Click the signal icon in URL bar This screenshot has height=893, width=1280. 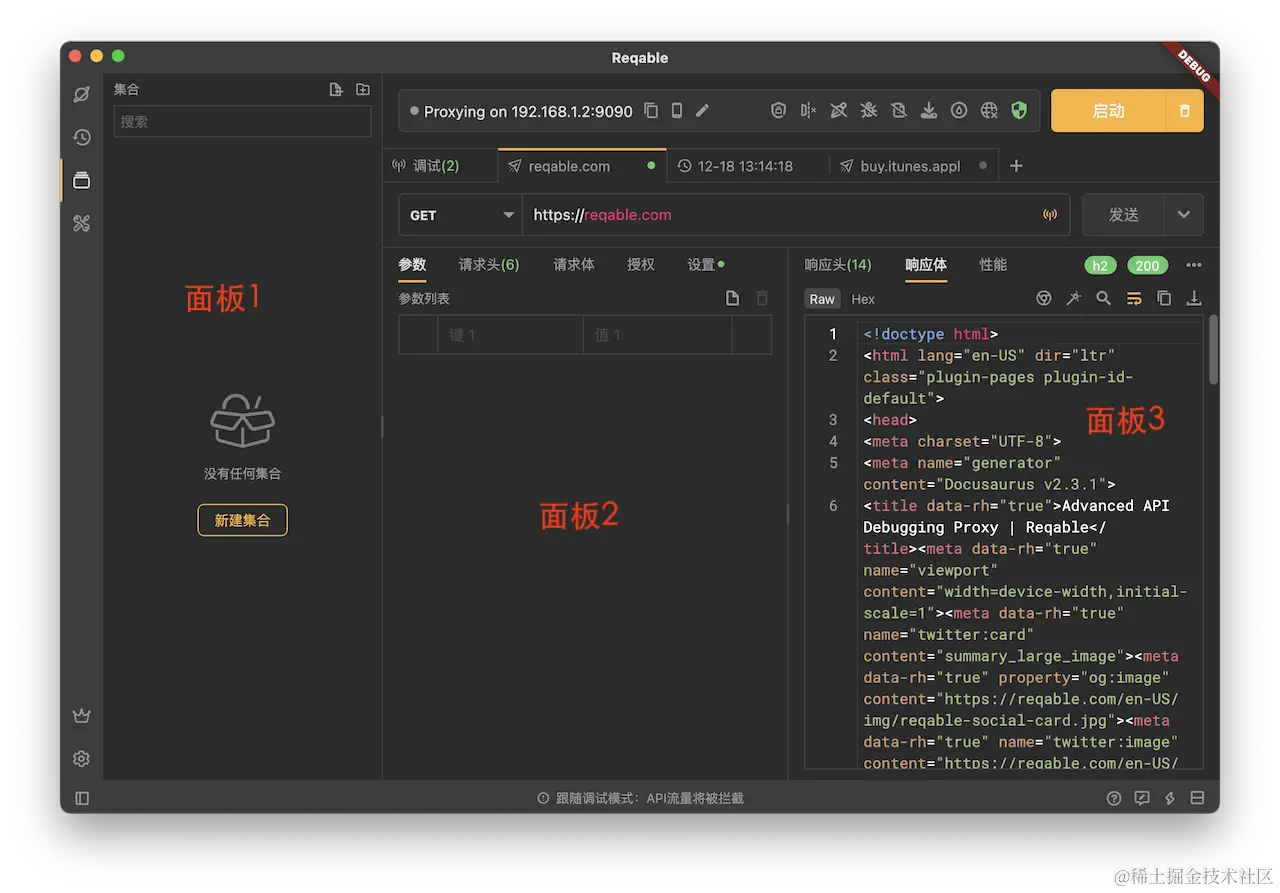pyautogui.click(x=1050, y=215)
